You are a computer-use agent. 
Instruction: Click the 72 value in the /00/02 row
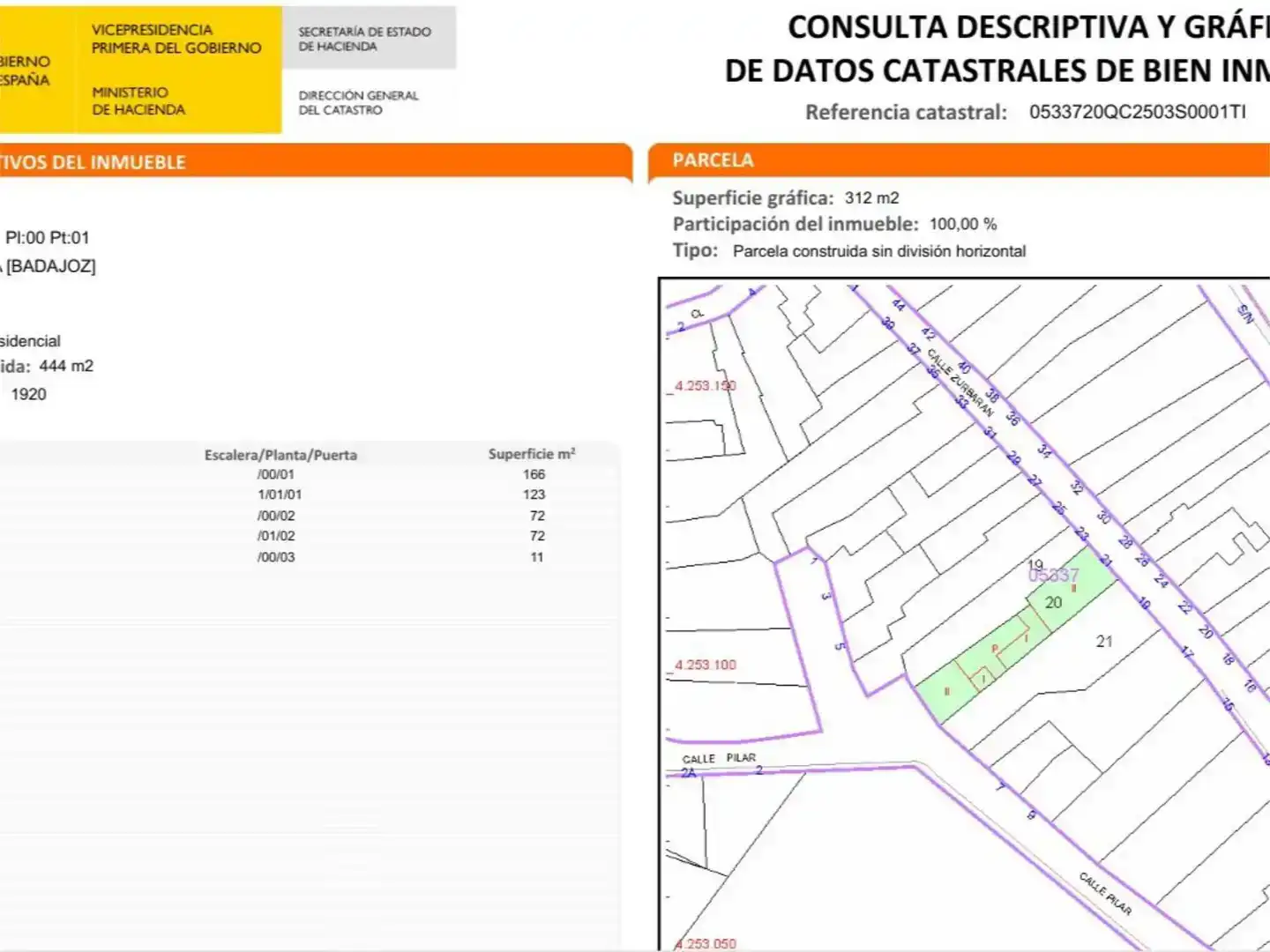pyautogui.click(x=537, y=516)
